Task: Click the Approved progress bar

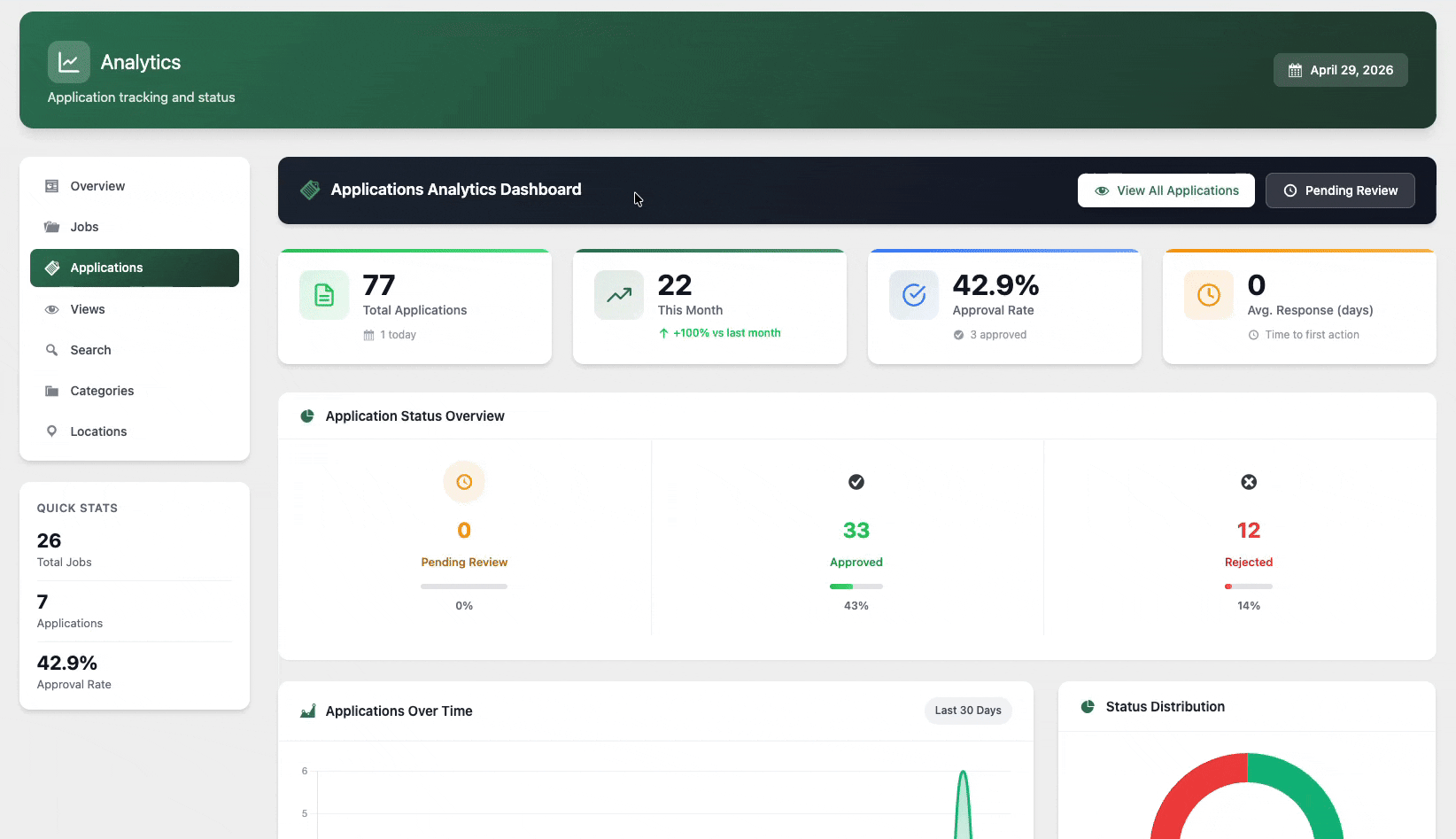Action: click(x=856, y=587)
